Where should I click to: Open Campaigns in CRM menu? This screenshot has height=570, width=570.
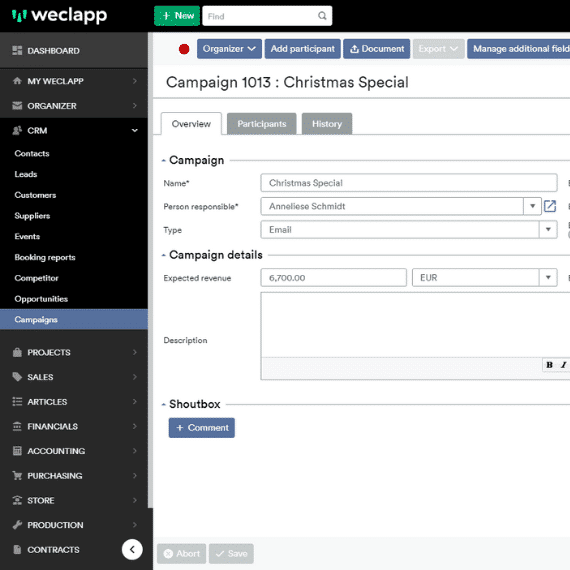74,320
